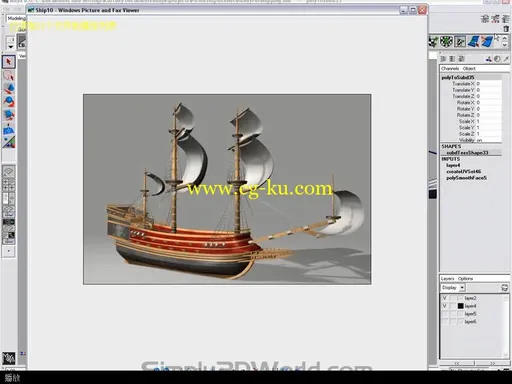
Task: Toggle visibility box of layer6
Action: point(445,322)
